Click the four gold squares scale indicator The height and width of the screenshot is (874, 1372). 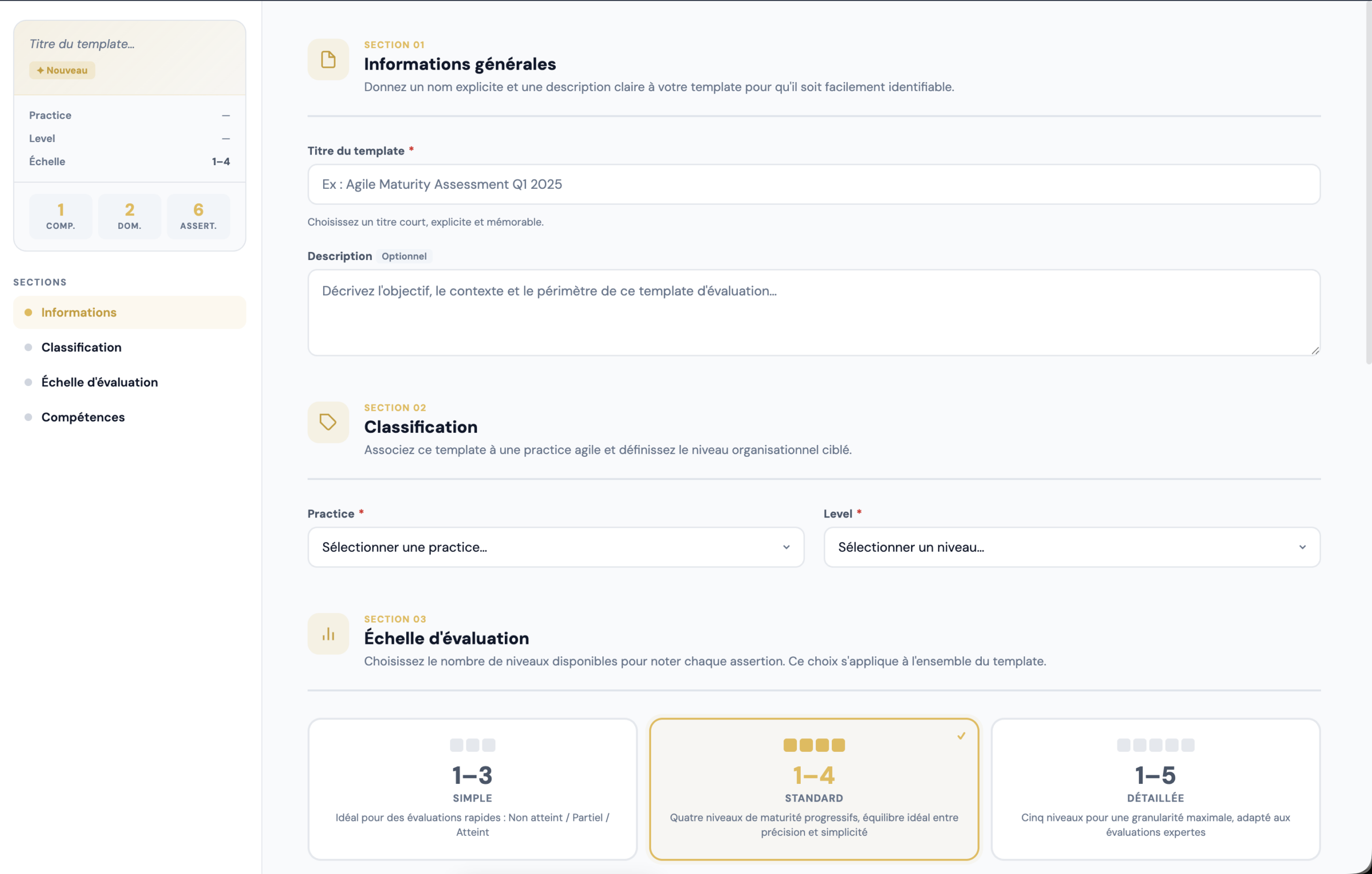[x=814, y=745]
